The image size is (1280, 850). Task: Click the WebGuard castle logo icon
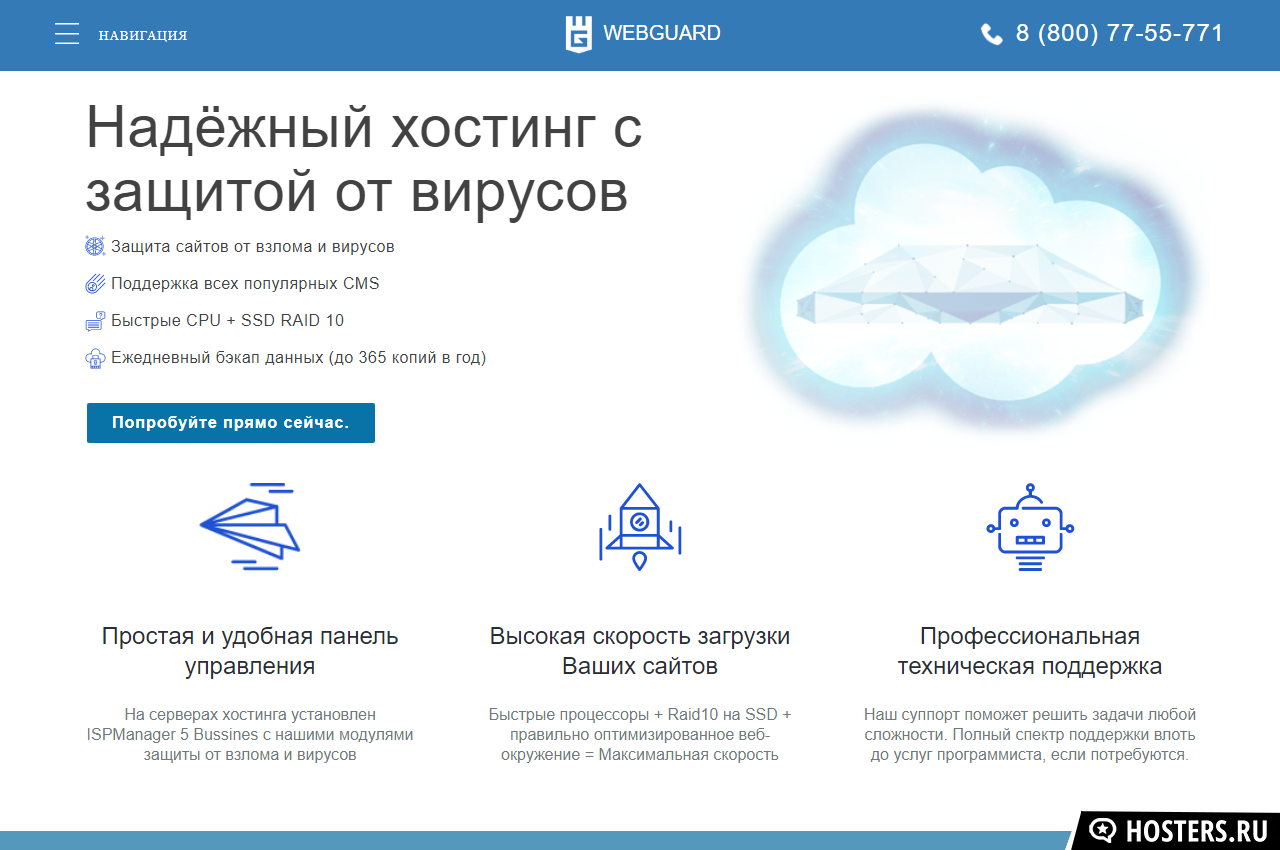(579, 33)
